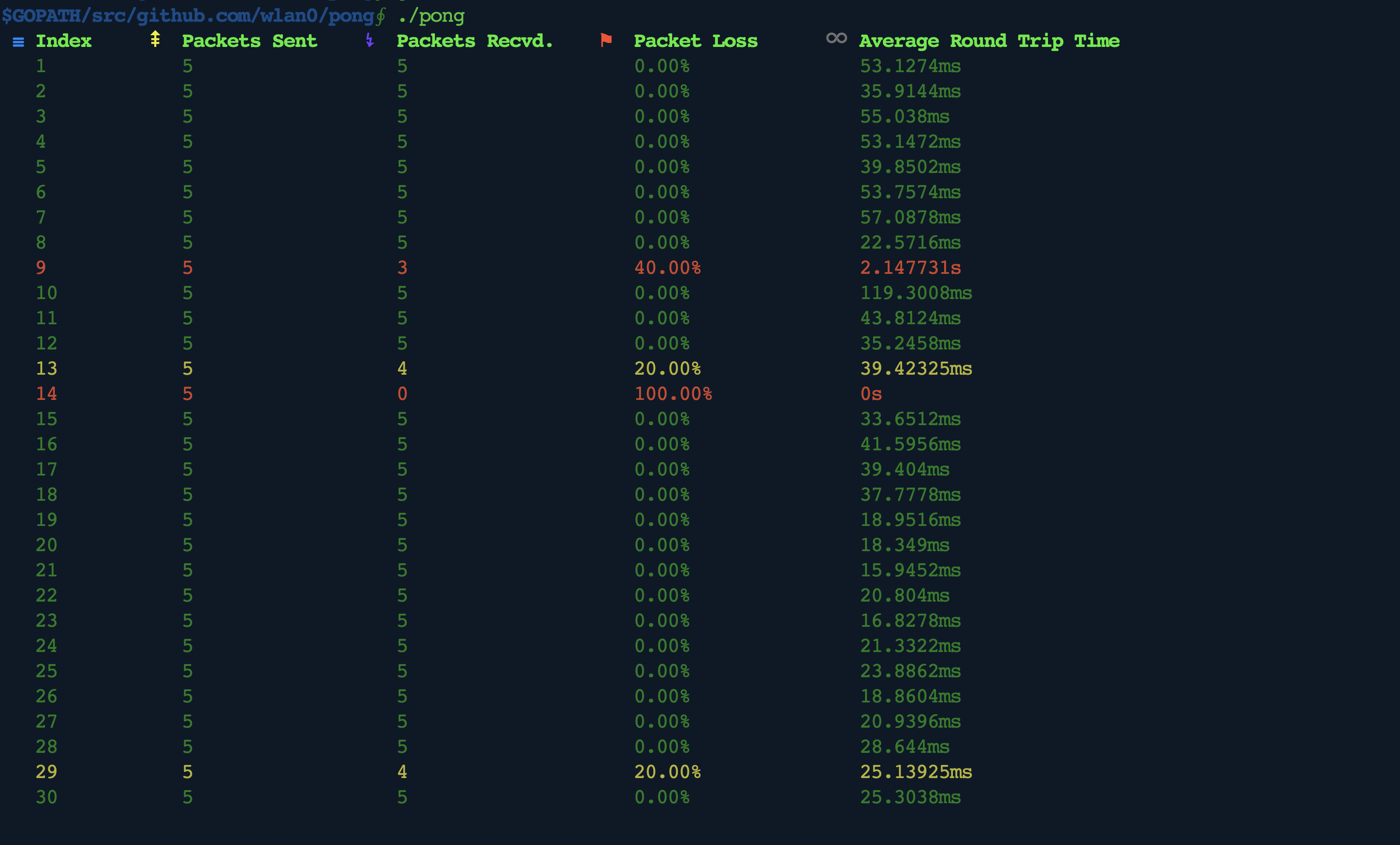Image resolution: width=1400 pixels, height=845 pixels.
Task: Click the yellow index 29 row number
Action: [46, 772]
